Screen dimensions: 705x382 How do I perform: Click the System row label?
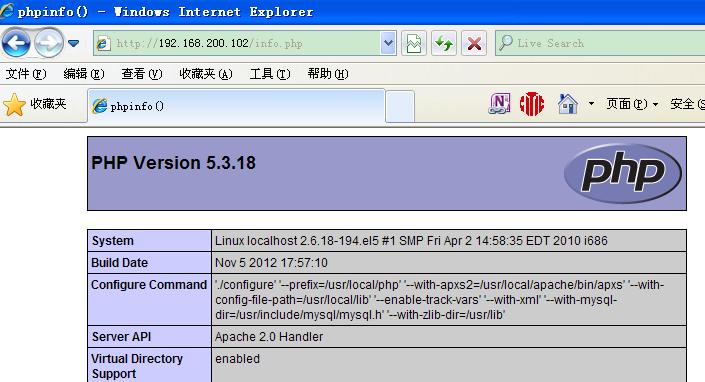(x=112, y=241)
